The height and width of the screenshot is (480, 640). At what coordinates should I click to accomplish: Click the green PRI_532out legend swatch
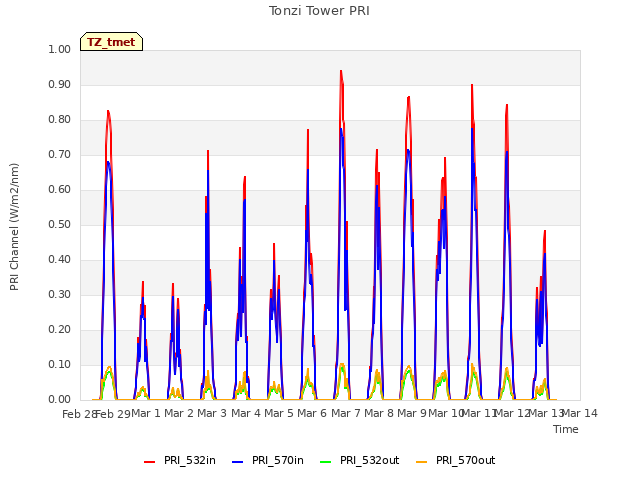(x=326, y=462)
